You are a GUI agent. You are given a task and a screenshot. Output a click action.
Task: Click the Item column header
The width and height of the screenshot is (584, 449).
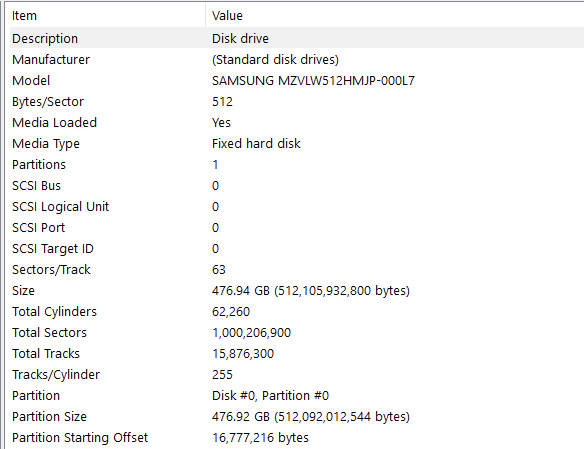[x=107, y=15]
